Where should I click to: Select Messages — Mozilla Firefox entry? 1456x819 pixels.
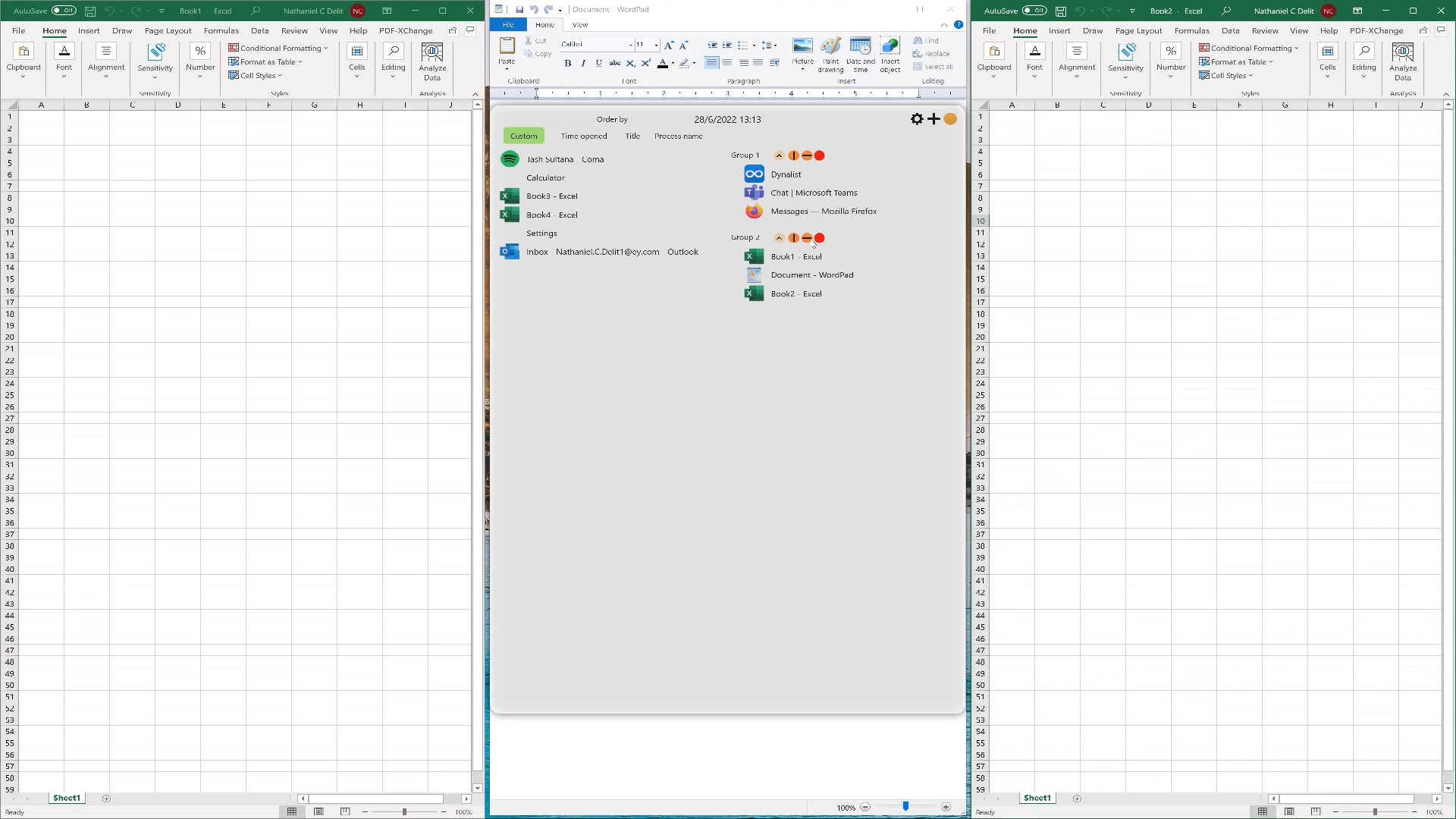click(x=811, y=212)
